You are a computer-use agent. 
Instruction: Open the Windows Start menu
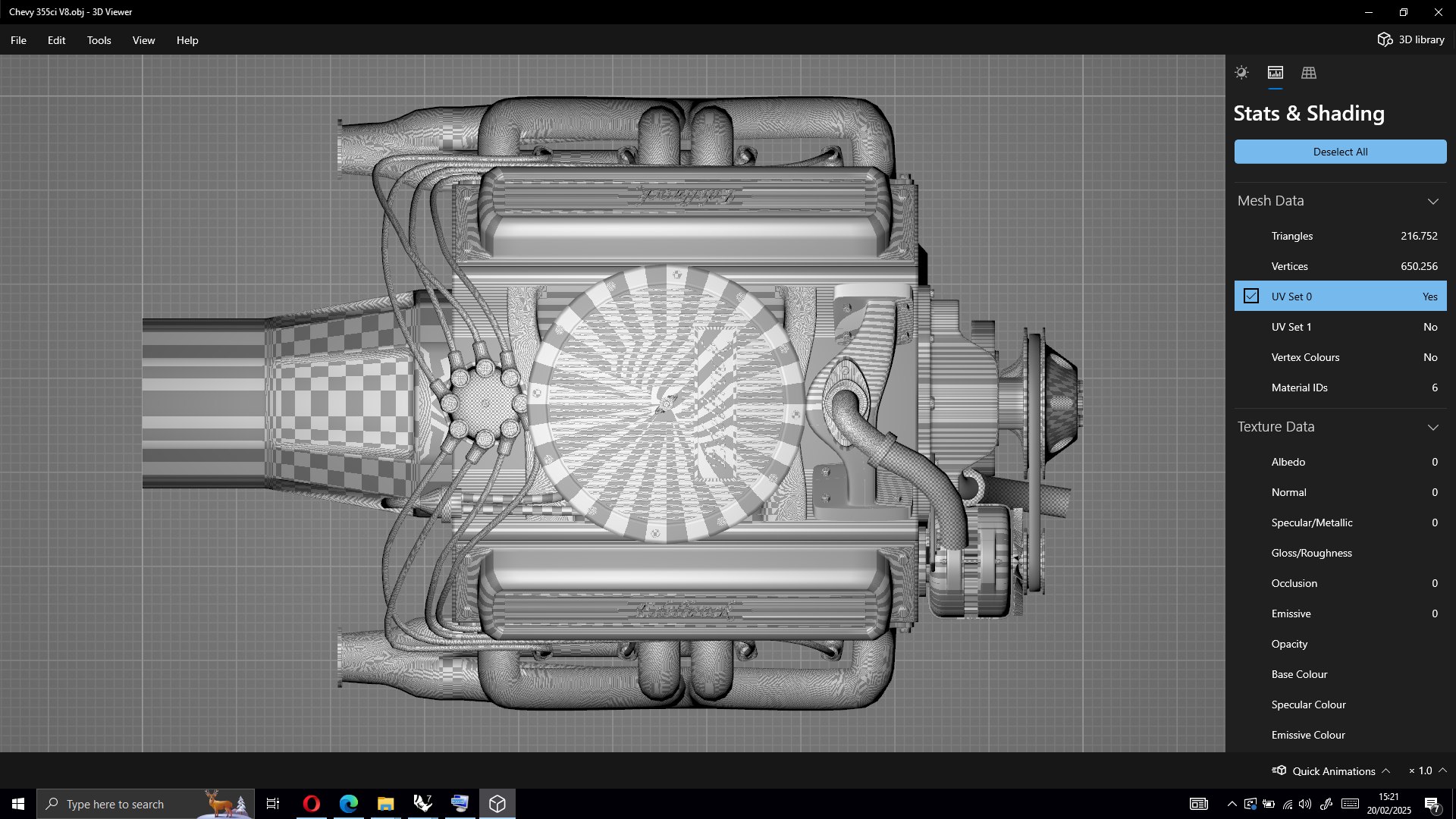(18, 804)
